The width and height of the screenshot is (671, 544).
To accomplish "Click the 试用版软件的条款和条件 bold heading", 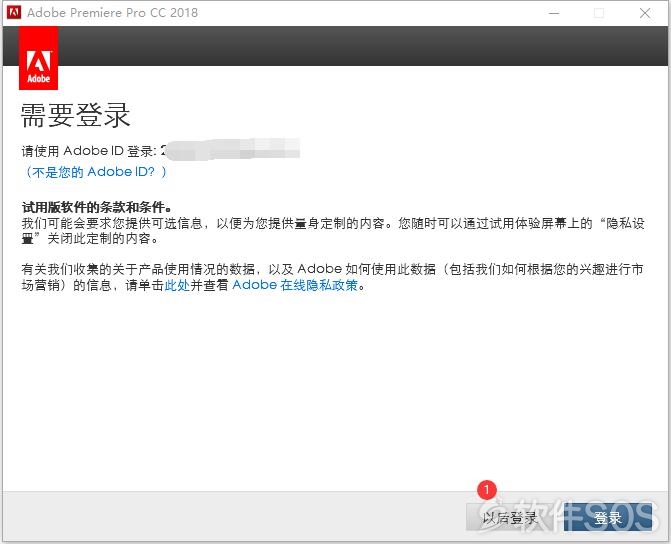I will 97,207.
